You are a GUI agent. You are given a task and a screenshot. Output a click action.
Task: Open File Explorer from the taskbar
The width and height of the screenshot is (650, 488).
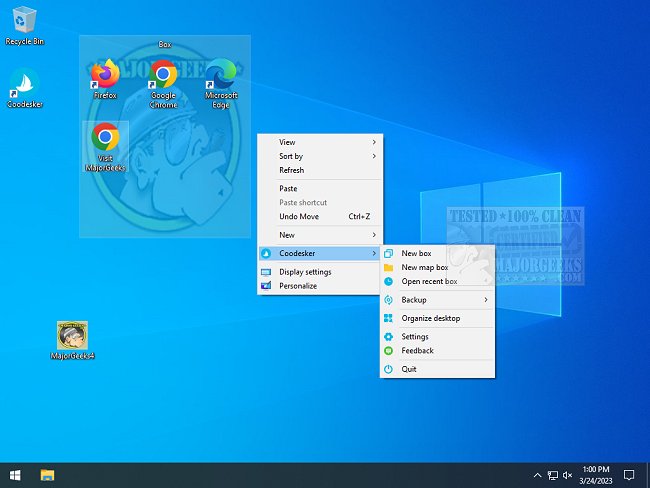coord(47,475)
